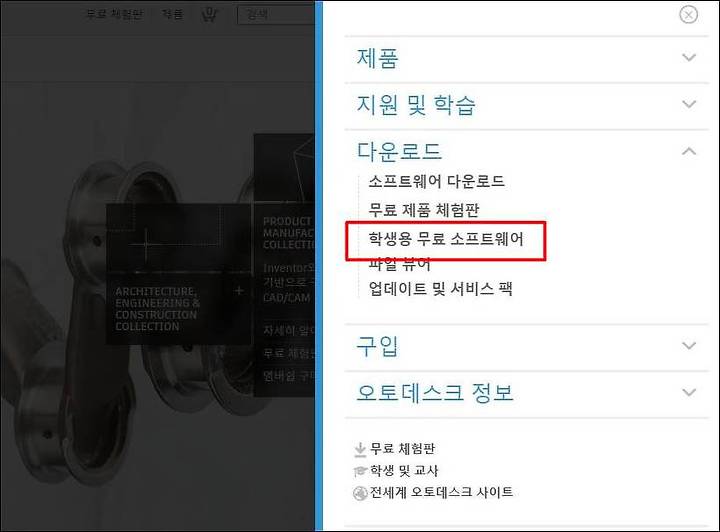Image resolution: width=720 pixels, height=532 pixels.
Task: Select 업데이트 및 서비스 팩 menu item
Action: pos(440,289)
